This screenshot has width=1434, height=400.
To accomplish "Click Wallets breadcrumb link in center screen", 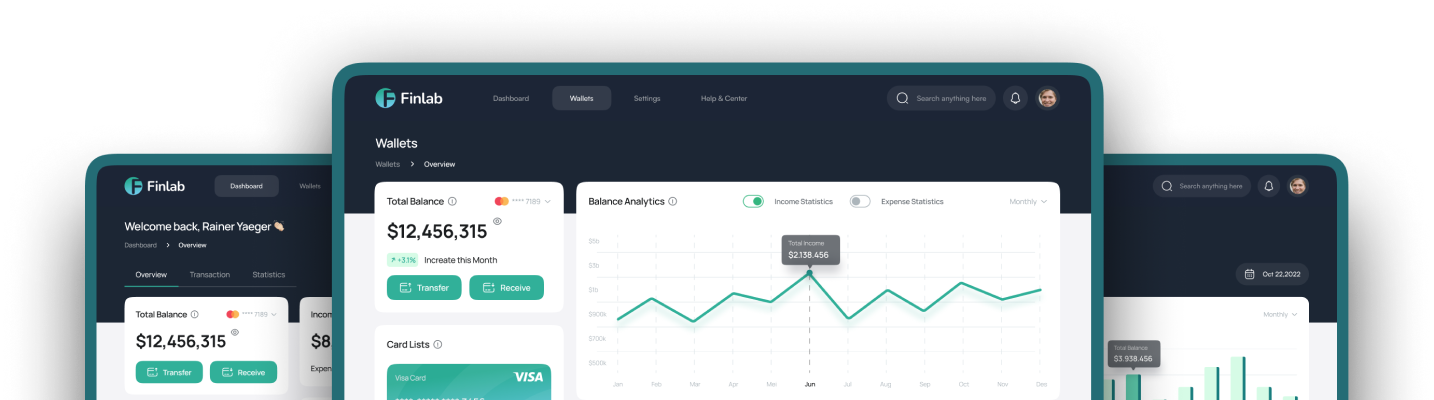I will coord(388,164).
